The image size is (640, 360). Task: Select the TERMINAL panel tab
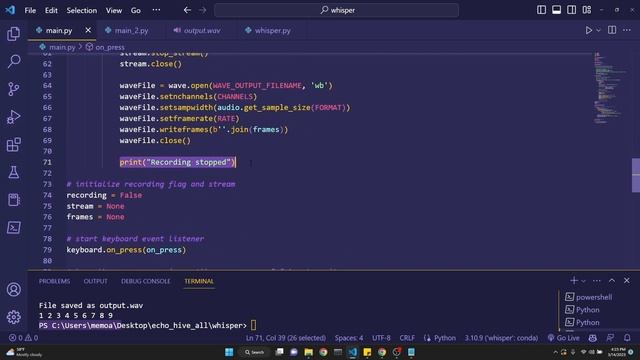coord(199,281)
